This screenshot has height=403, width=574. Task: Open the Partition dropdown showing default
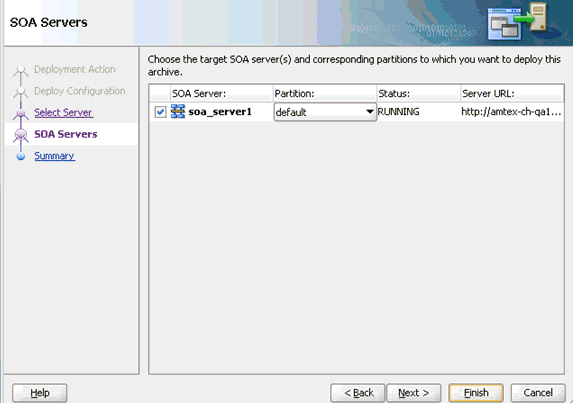325,112
